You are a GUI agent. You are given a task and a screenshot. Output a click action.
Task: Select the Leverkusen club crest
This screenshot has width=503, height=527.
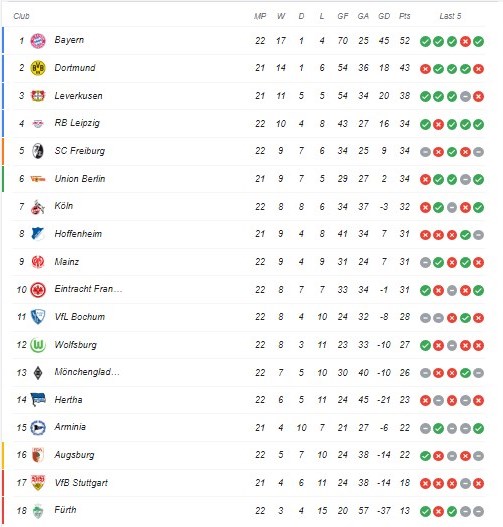(38, 96)
